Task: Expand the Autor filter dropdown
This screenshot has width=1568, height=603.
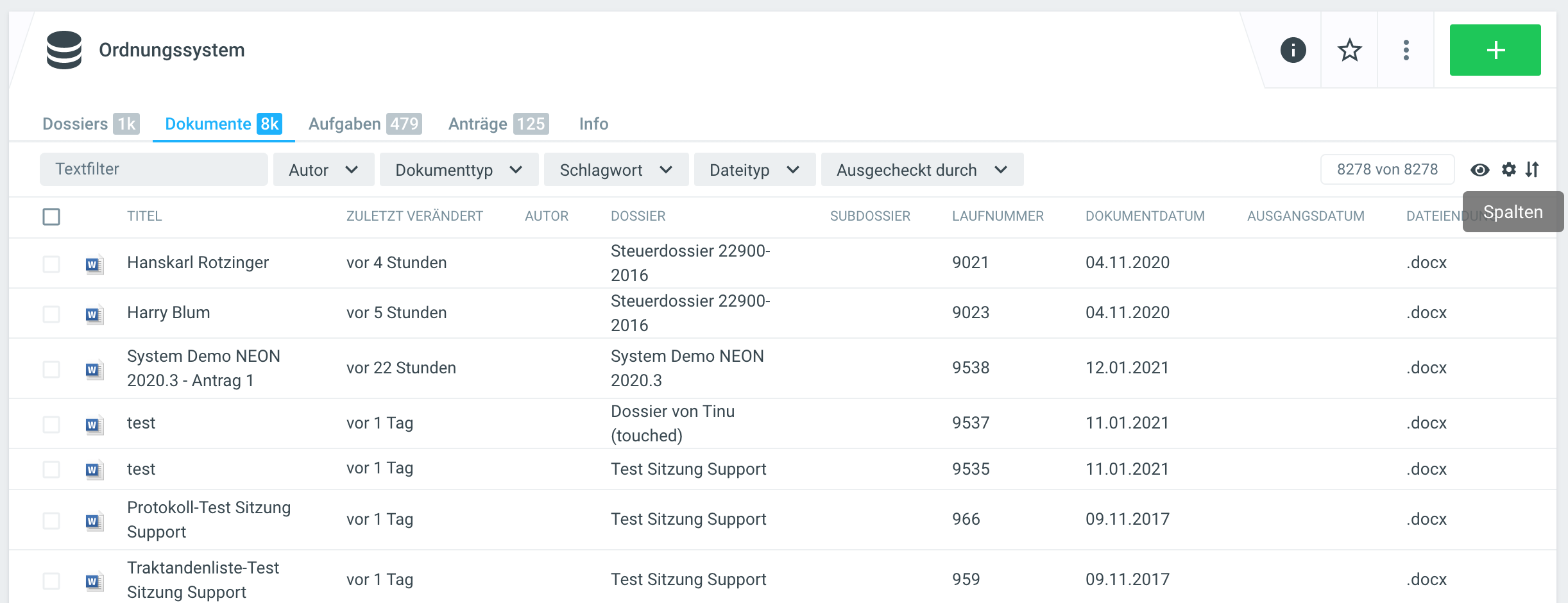Action: (x=323, y=169)
